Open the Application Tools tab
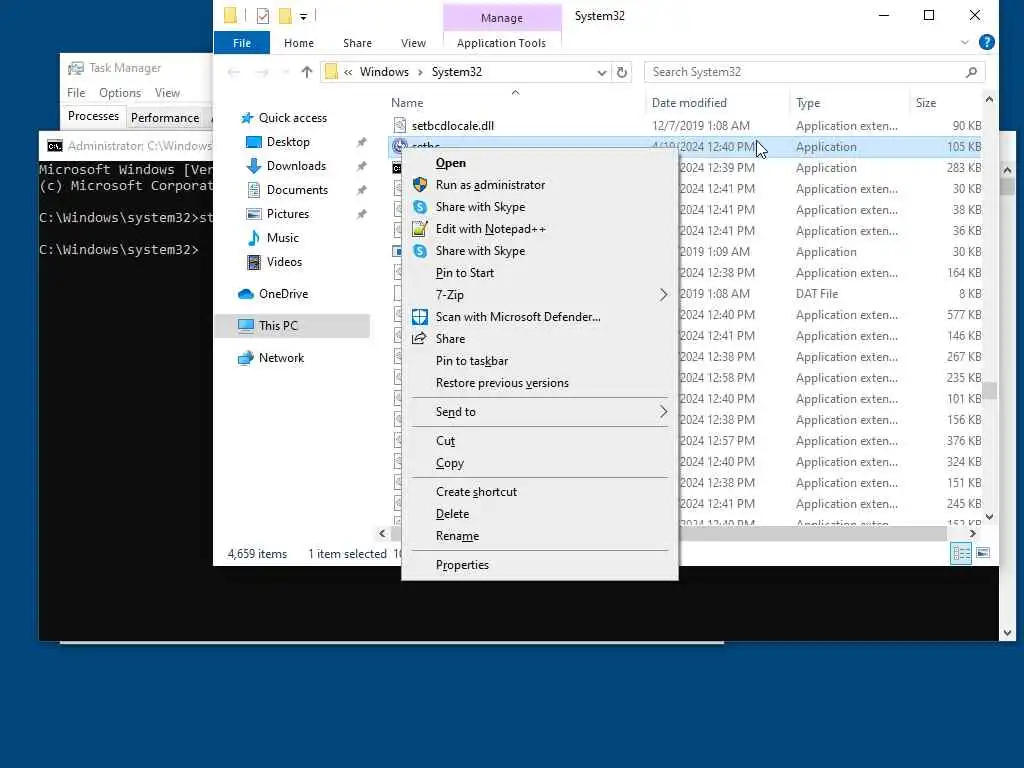The height and width of the screenshot is (768, 1024). [x=501, y=43]
